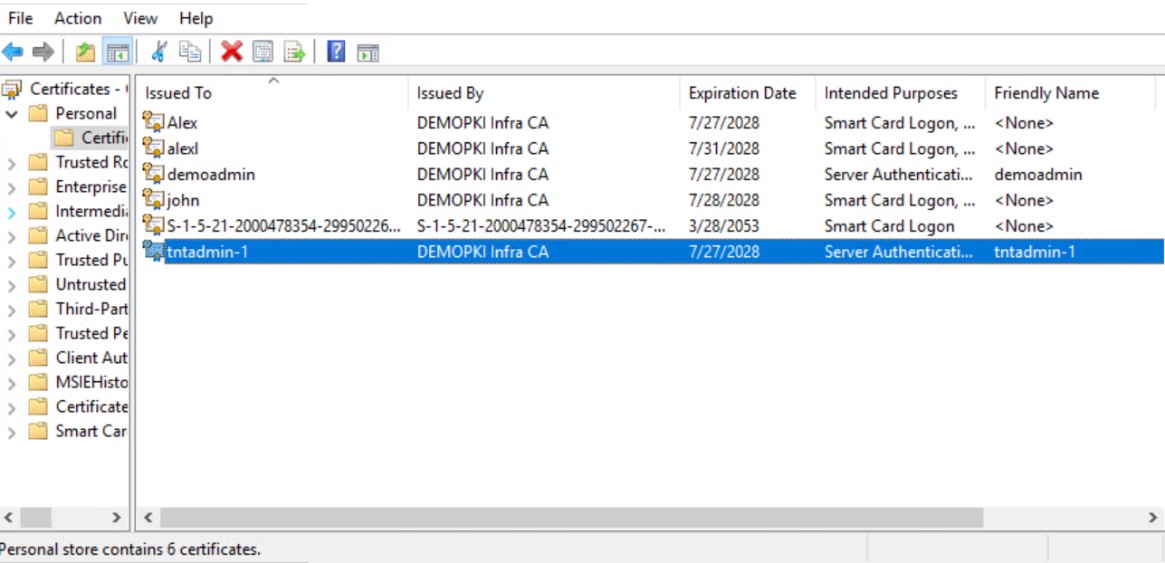Collapse the Personal folder node
The width and height of the screenshot is (1165, 563).
coord(11,114)
